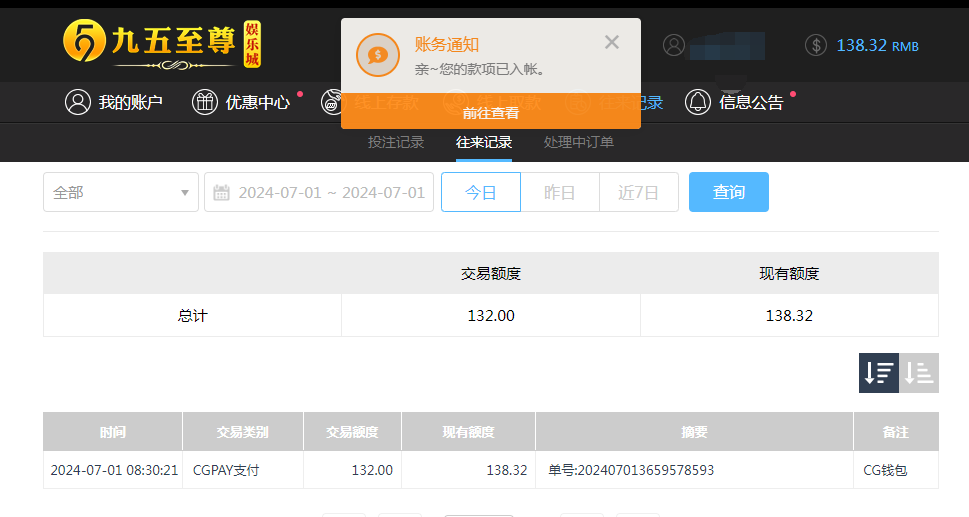Select the 近7日 date filter

point(639,192)
